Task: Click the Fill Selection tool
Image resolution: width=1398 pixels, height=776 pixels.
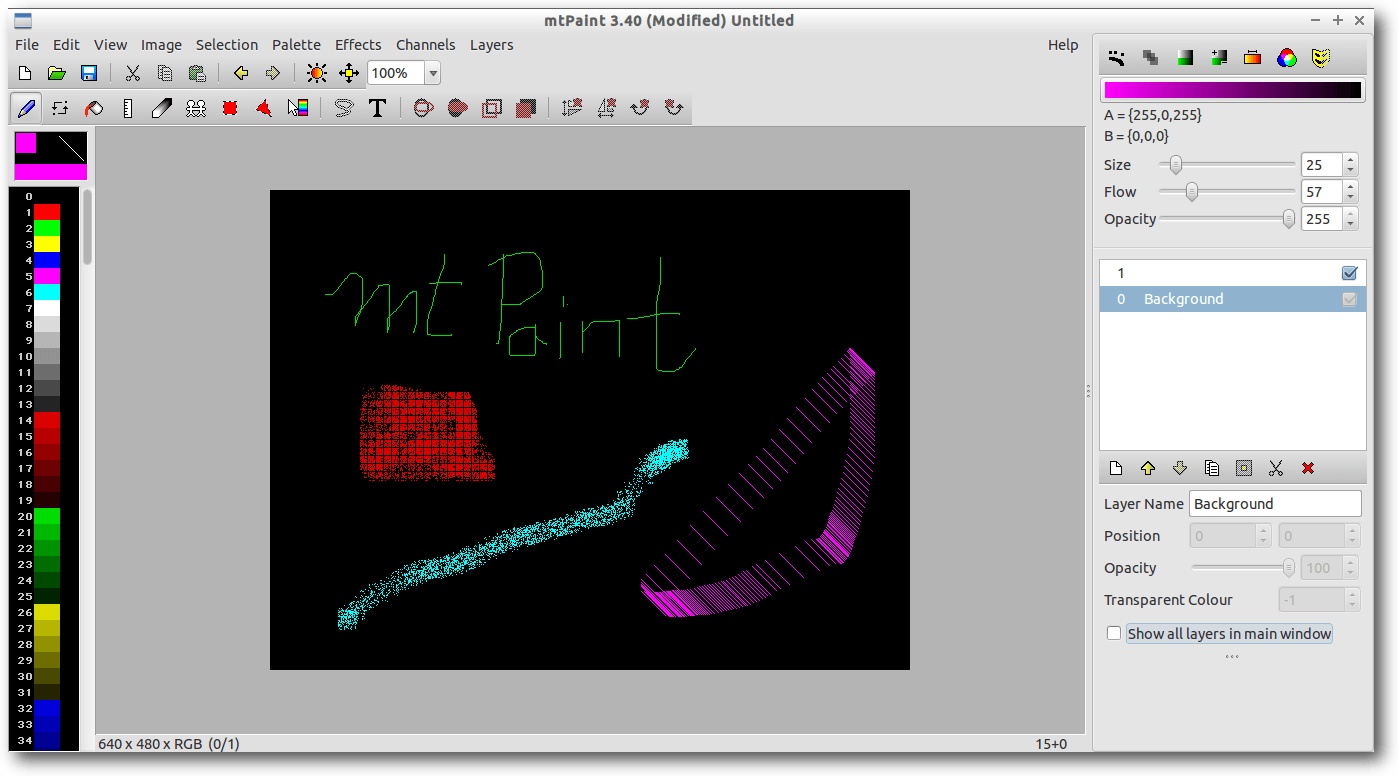Action: [525, 108]
